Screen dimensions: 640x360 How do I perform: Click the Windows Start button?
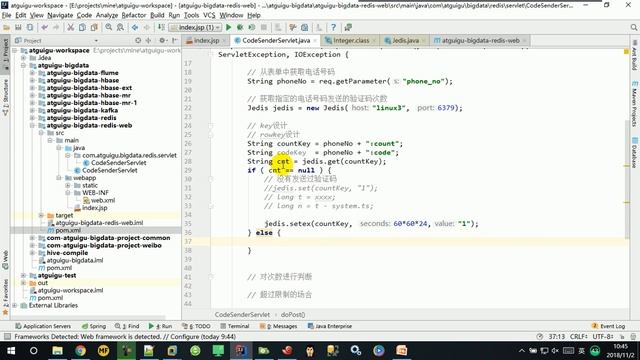click(x=11, y=351)
